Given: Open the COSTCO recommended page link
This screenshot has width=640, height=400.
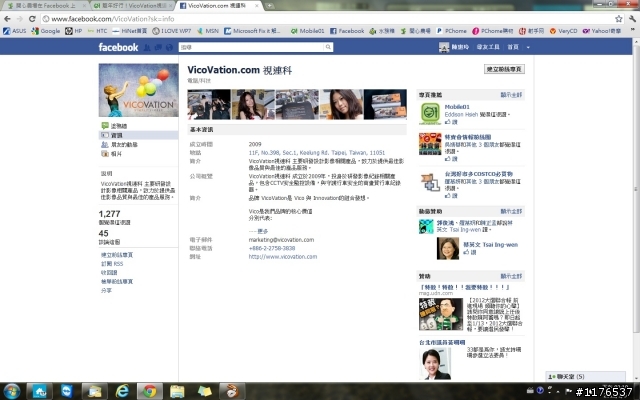Looking at the screenshot, I should pos(478,174).
